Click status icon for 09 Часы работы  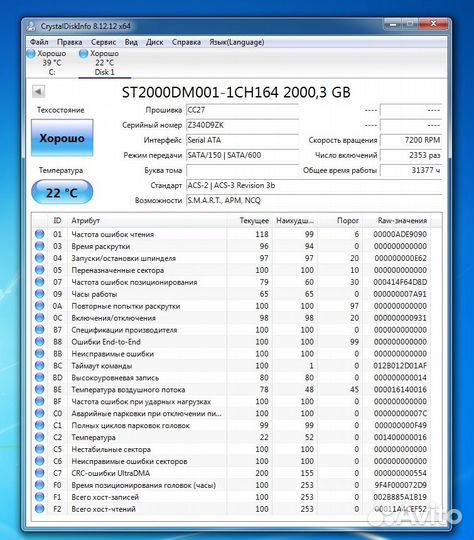coord(40,294)
